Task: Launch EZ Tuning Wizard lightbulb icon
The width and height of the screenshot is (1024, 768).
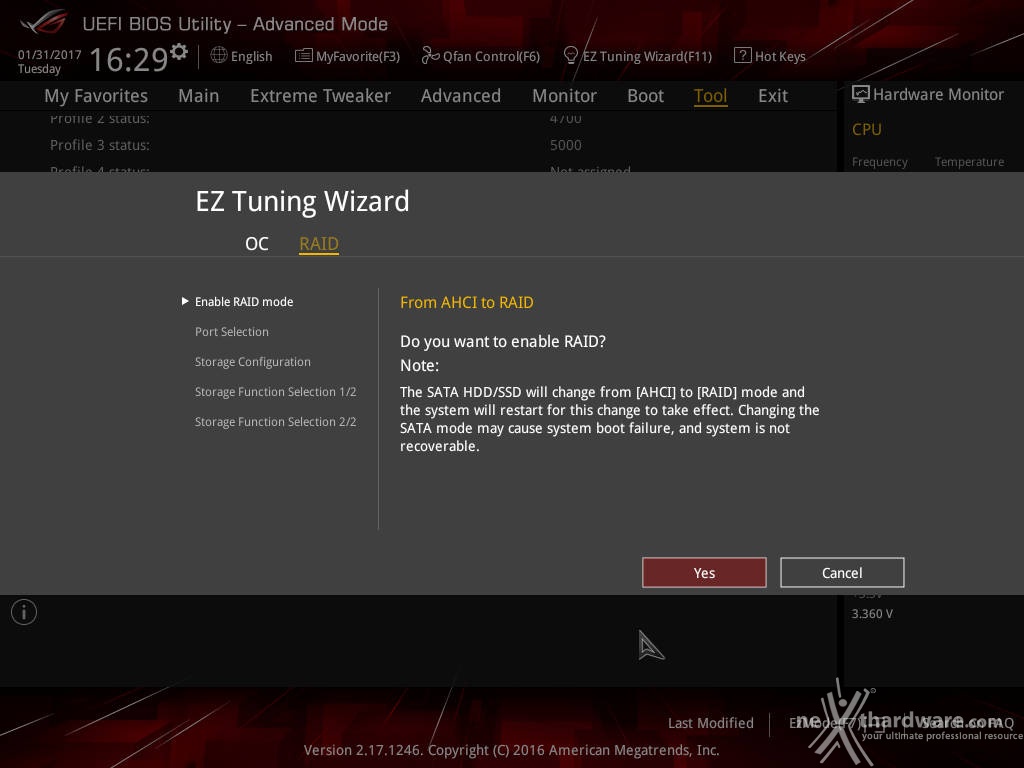Action: coord(570,56)
